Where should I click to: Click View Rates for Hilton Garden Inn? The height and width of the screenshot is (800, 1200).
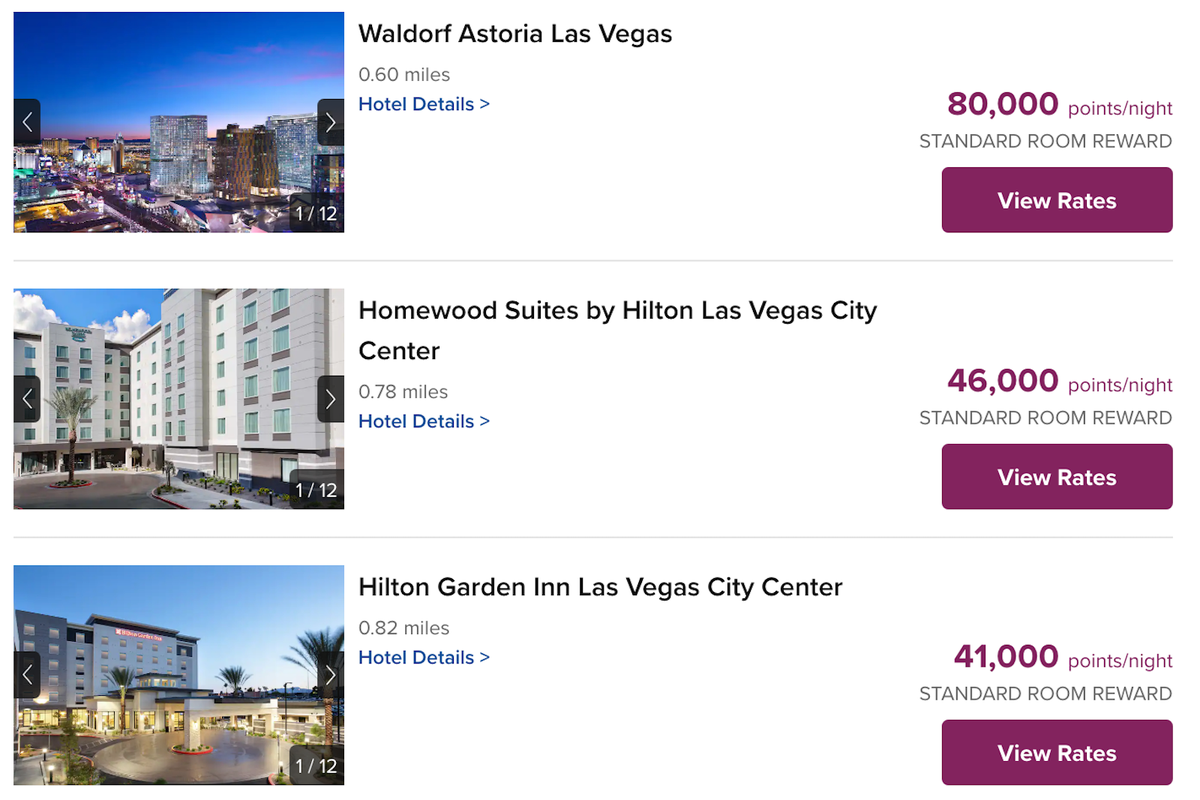point(1056,752)
